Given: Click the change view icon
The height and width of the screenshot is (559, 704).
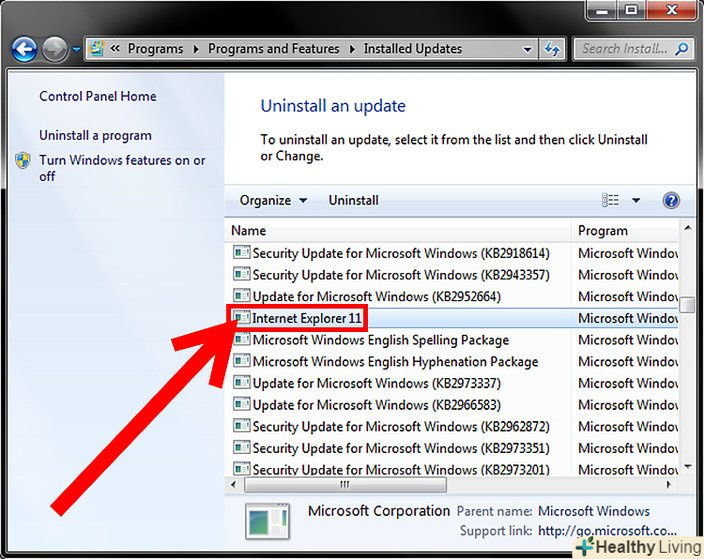Looking at the screenshot, I should point(611,200).
